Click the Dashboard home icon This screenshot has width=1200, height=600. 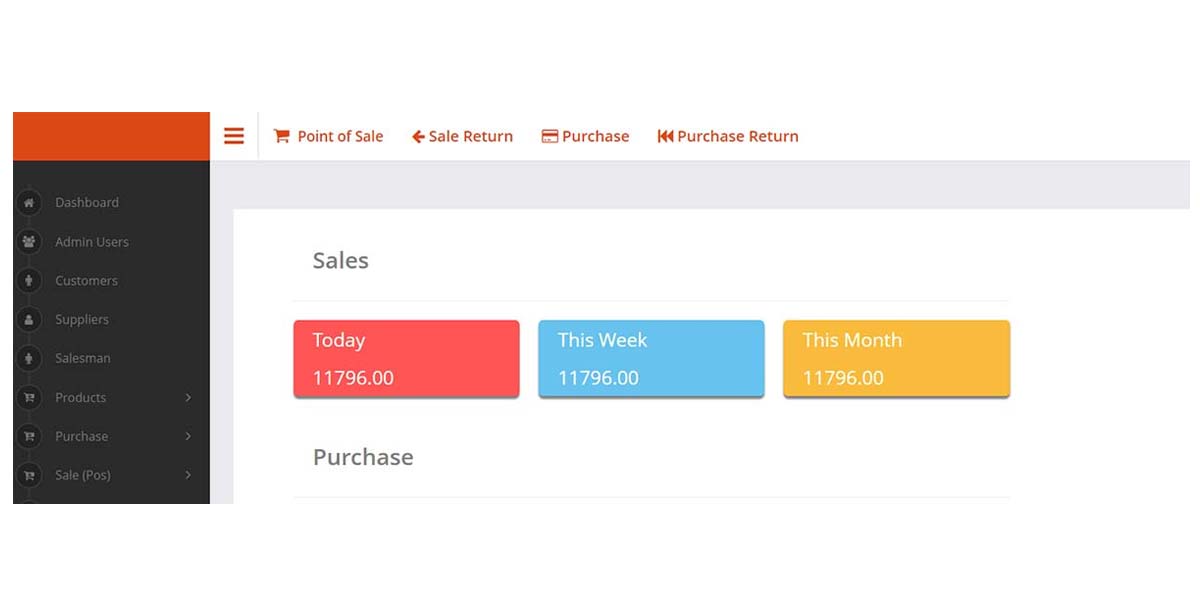pos(27,203)
